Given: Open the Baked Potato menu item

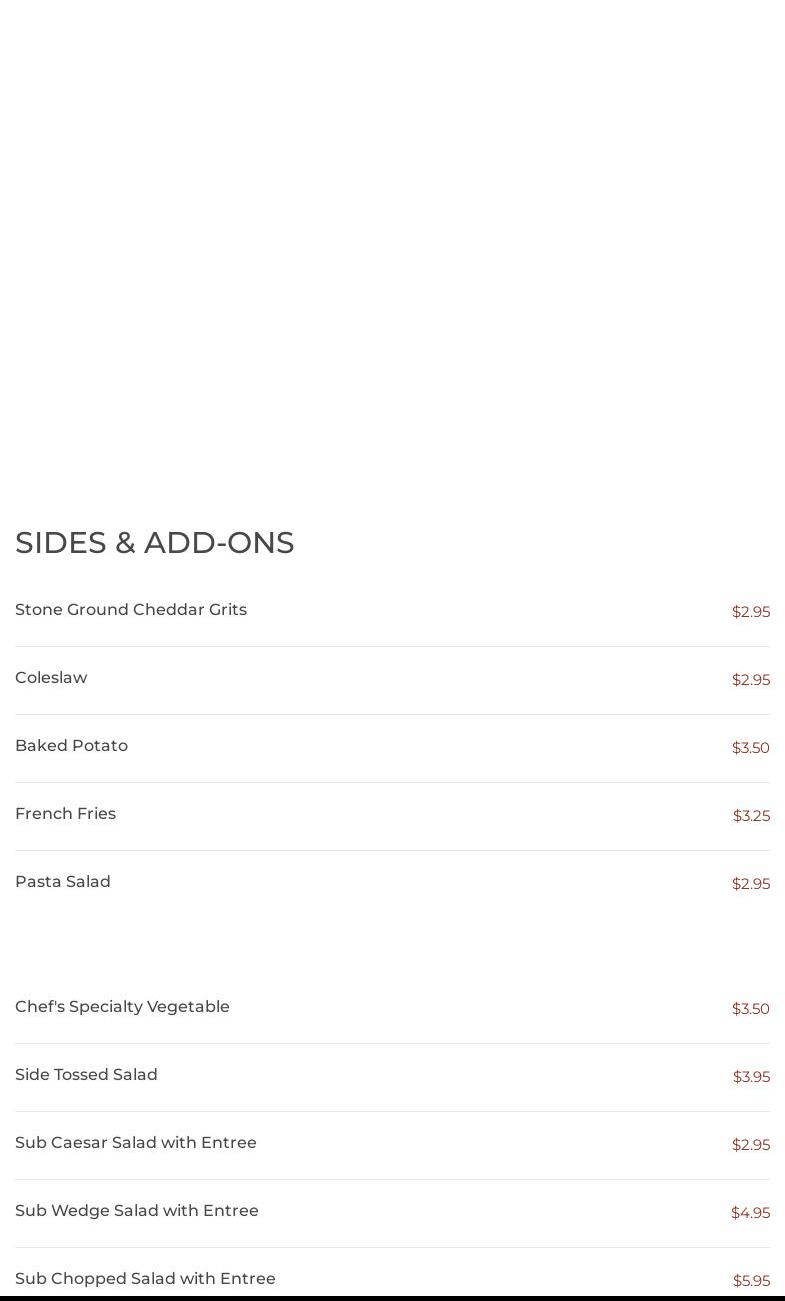Looking at the screenshot, I should pos(71,746).
